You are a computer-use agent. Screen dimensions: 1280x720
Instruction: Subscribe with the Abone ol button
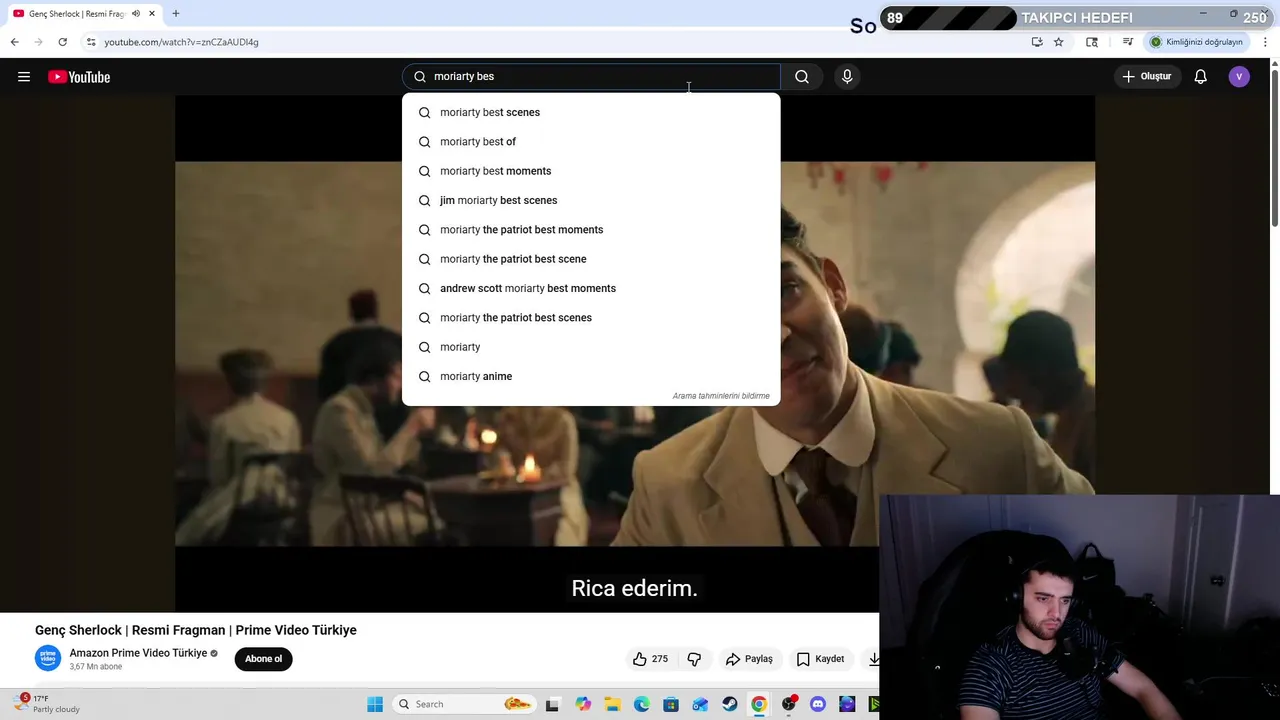coord(264,659)
